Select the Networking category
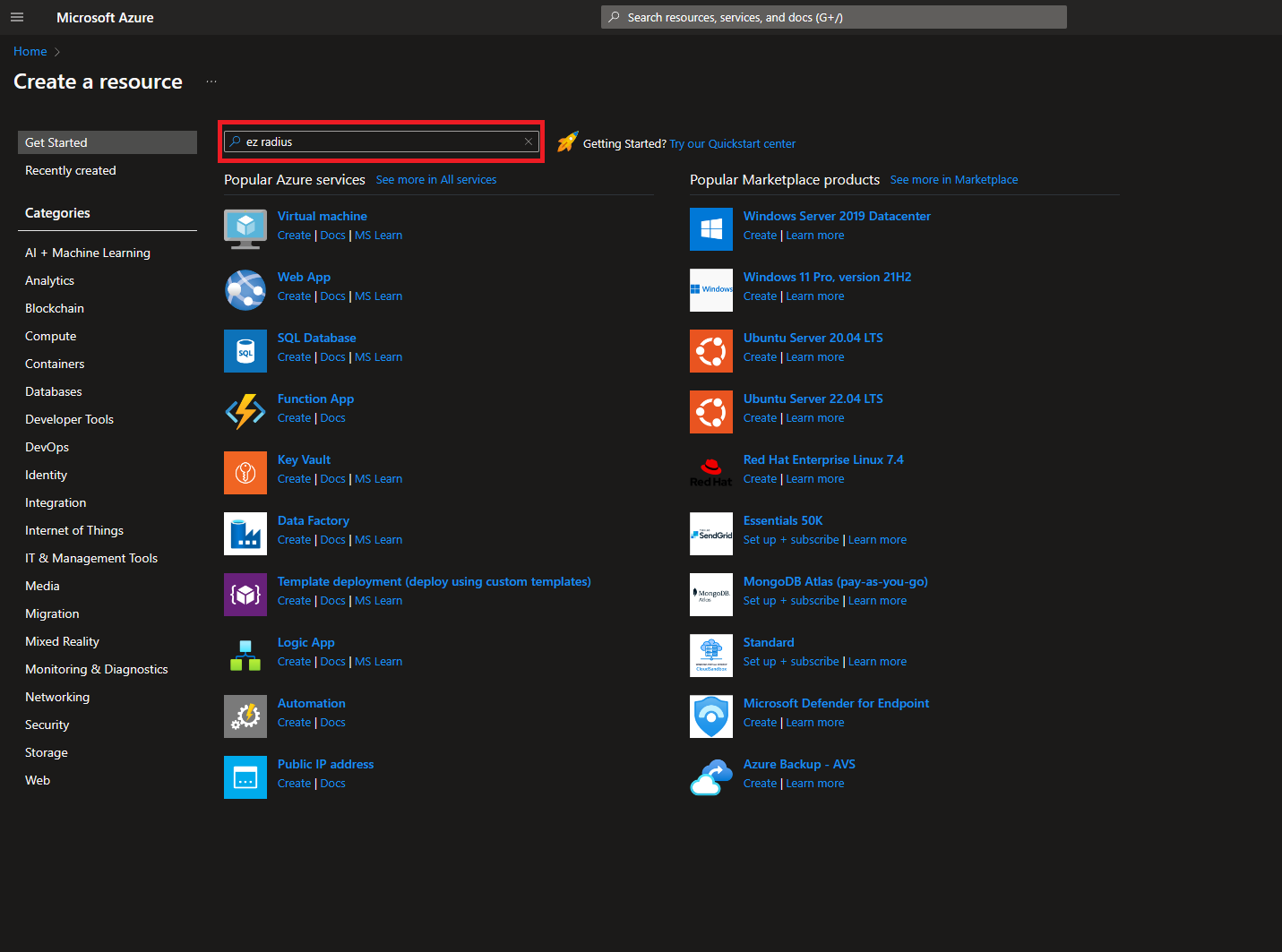 point(57,697)
